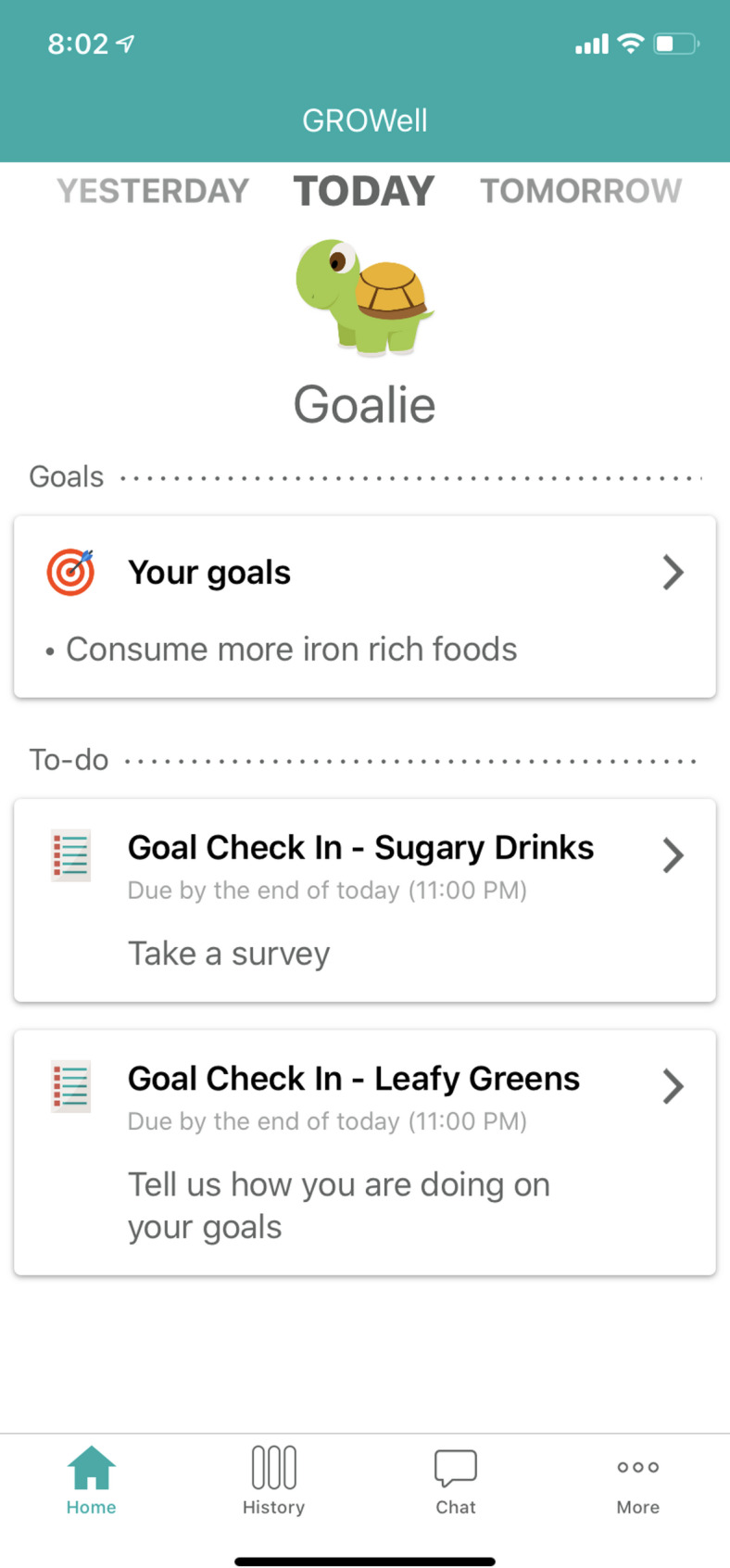Select the TODAY tab

click(364, 191)
